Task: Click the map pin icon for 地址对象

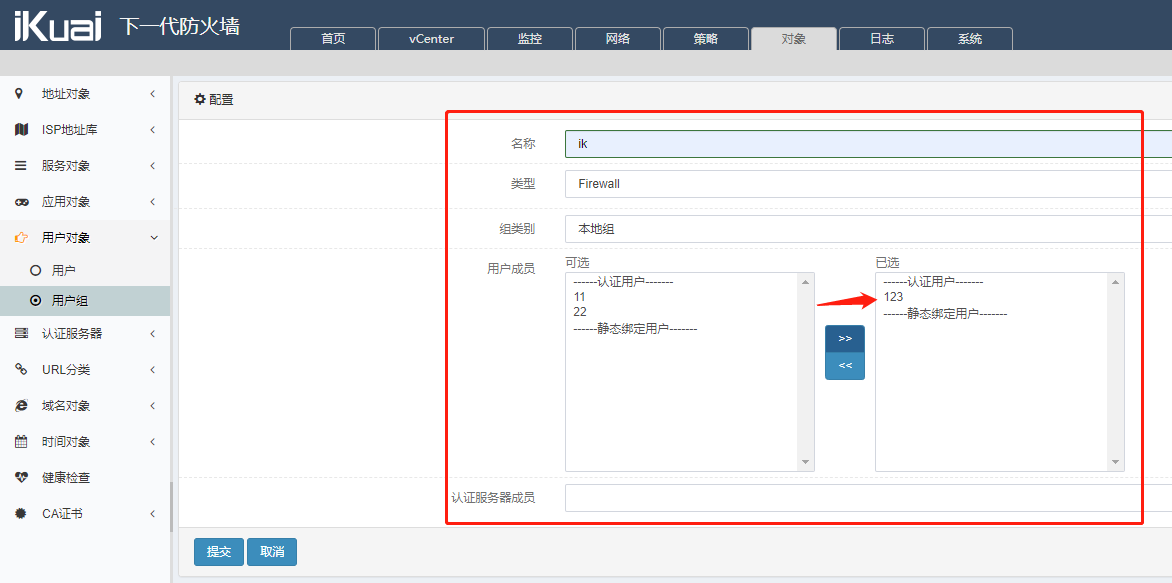Action: [19, 93]
